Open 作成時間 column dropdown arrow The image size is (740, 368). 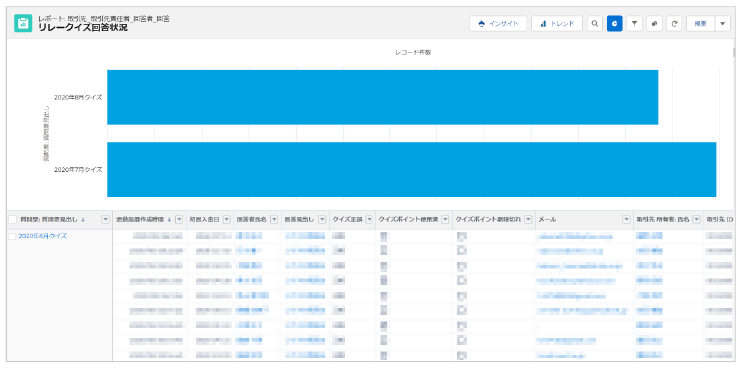click(x=179, y=219)
